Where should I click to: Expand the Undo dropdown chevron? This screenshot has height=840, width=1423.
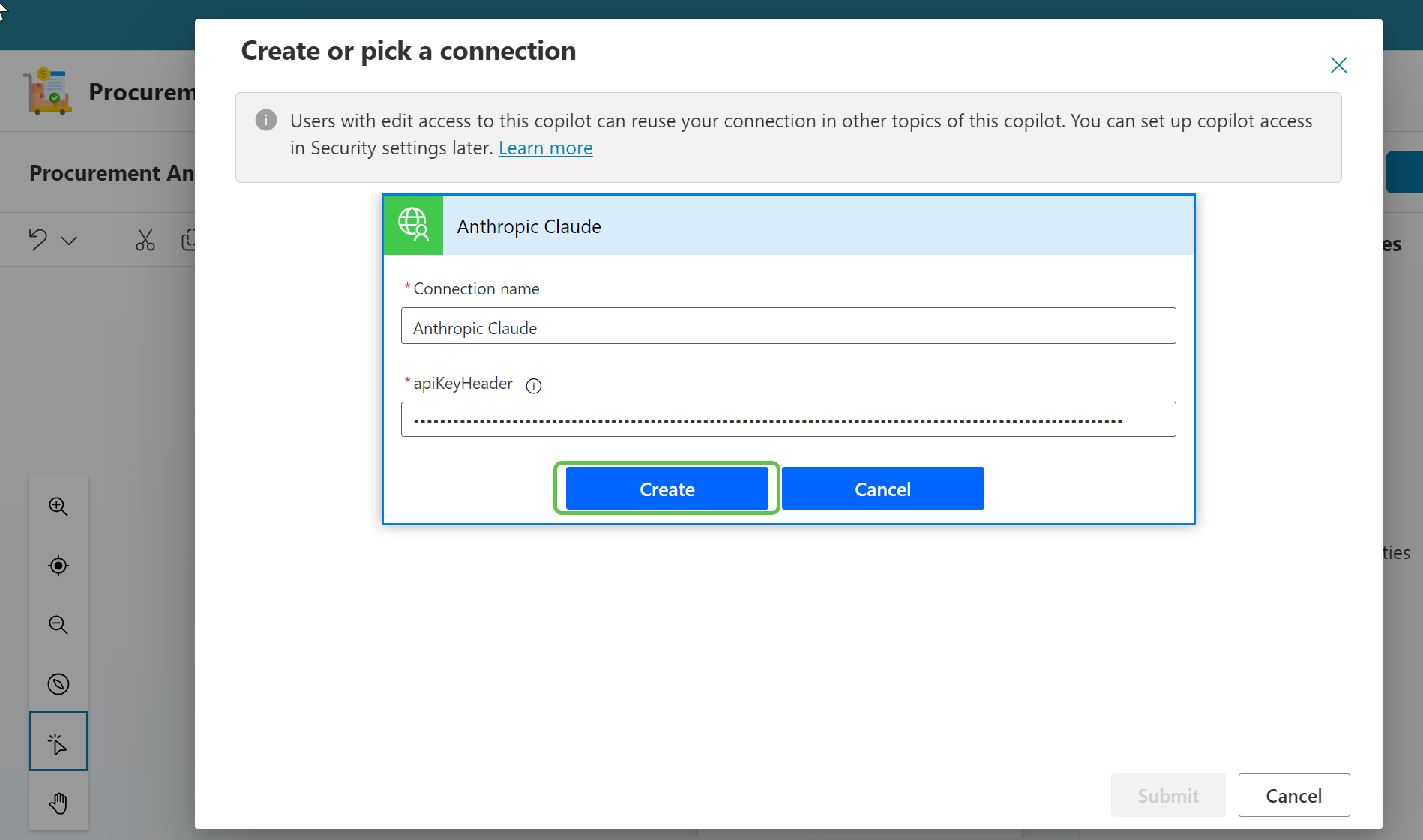[69, 241]
